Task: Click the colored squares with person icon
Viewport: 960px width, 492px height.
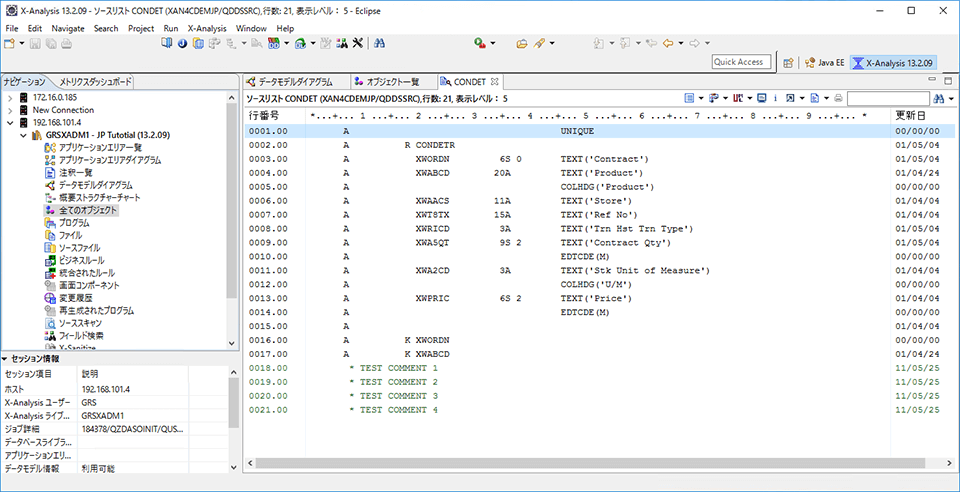Action: [x=343, y=43]
